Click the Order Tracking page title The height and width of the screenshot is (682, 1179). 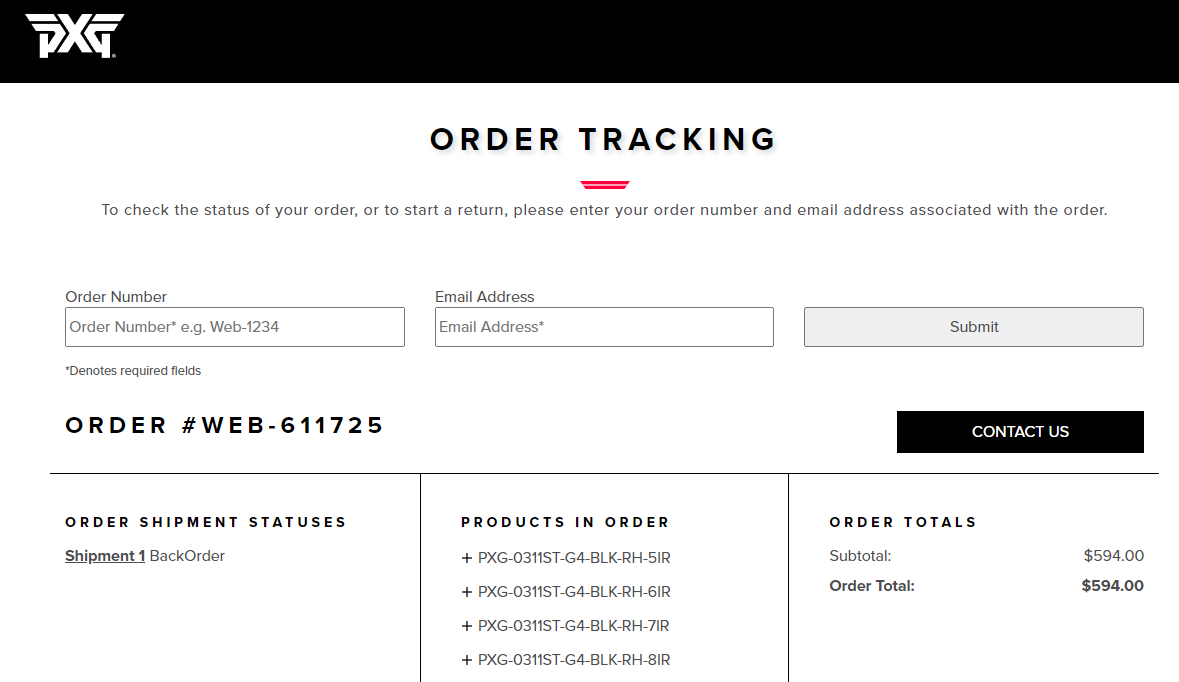[604, 139]
